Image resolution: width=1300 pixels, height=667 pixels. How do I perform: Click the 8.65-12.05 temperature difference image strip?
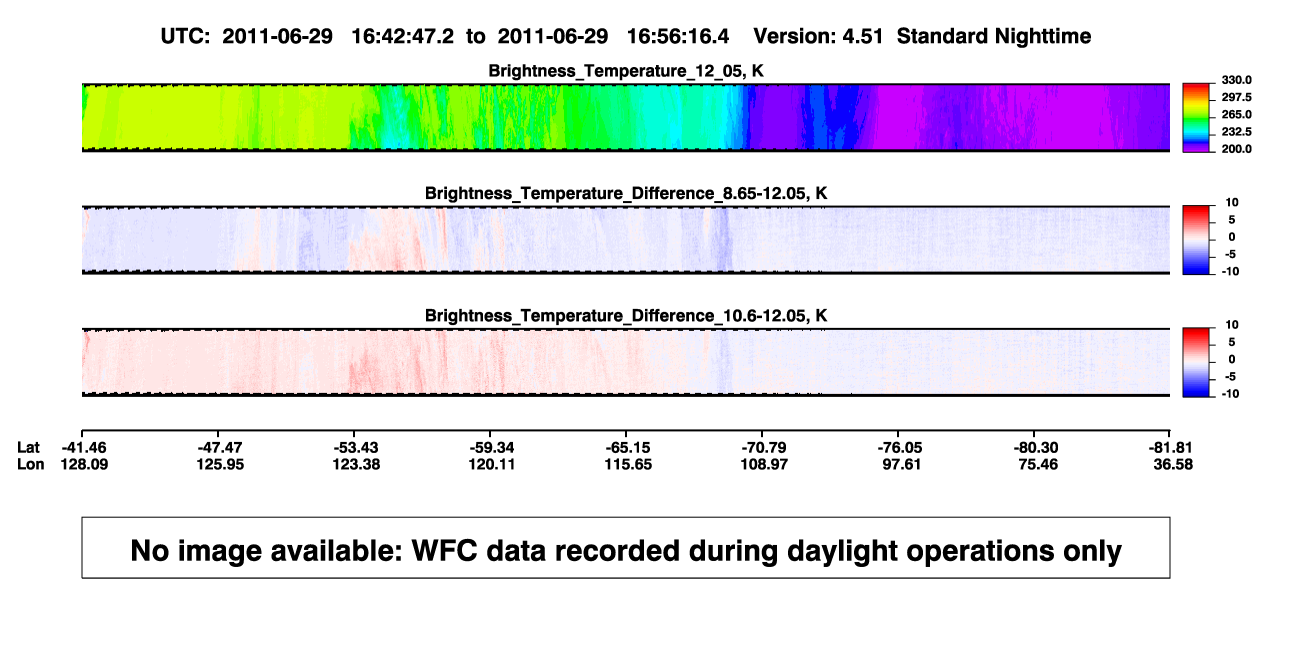pyautogui.click(x=625, y=240)
